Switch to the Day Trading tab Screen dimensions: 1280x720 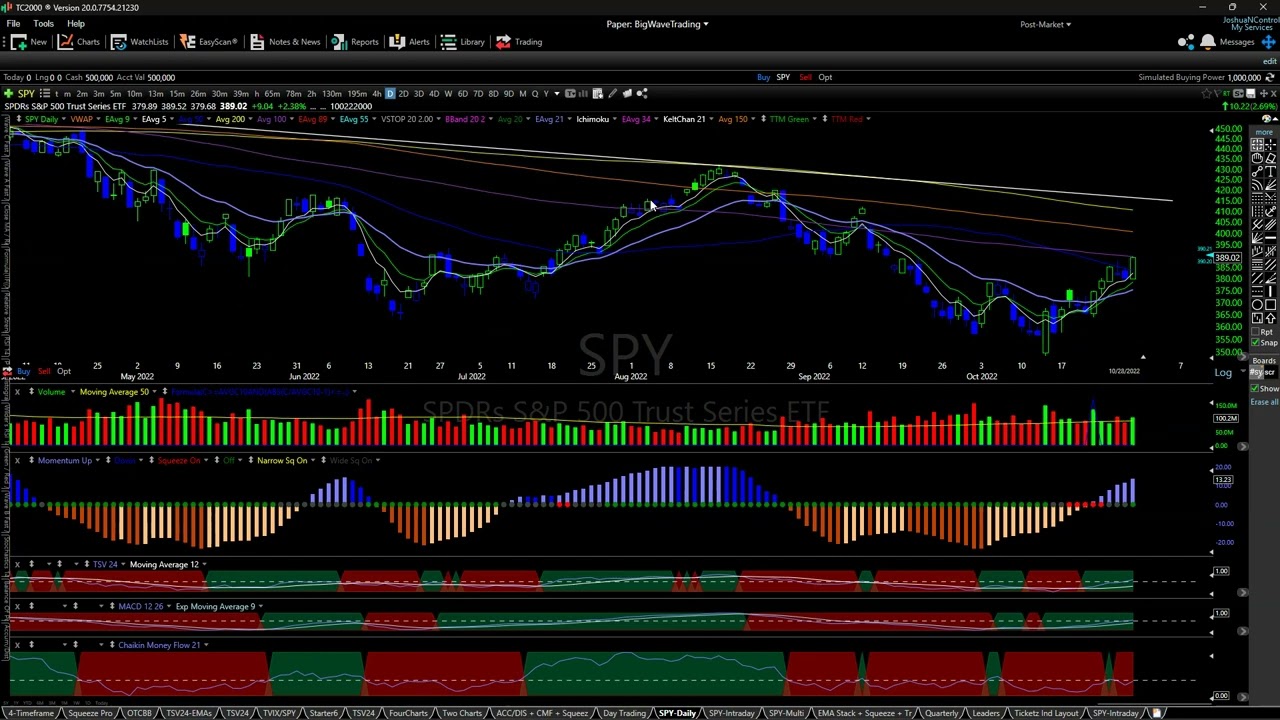point(624,713)
